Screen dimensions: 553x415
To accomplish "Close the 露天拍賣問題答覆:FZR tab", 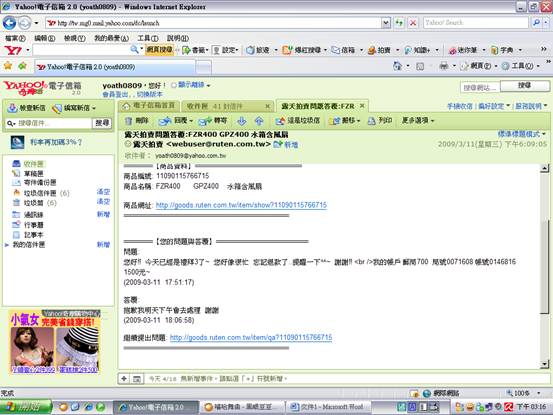I will click(x=362, y=106).
